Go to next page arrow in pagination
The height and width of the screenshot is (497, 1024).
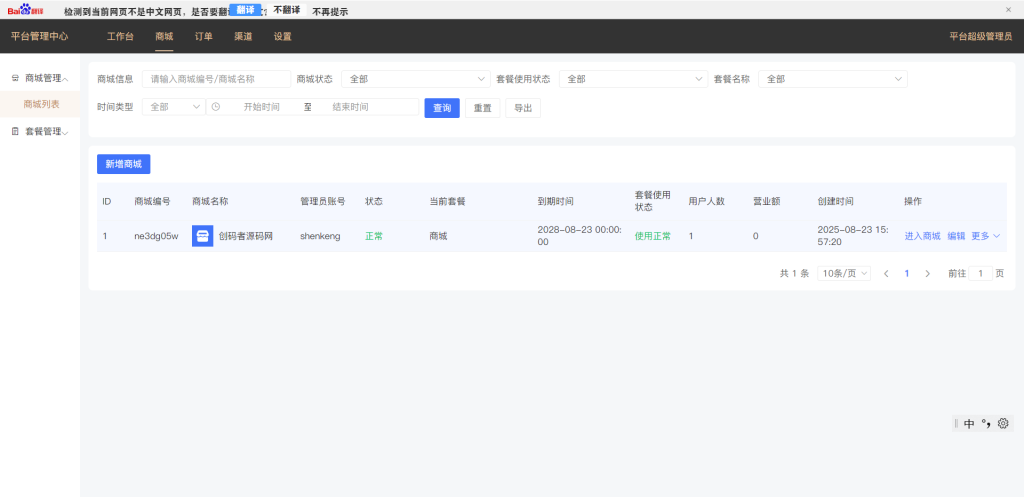coord(927,273)
